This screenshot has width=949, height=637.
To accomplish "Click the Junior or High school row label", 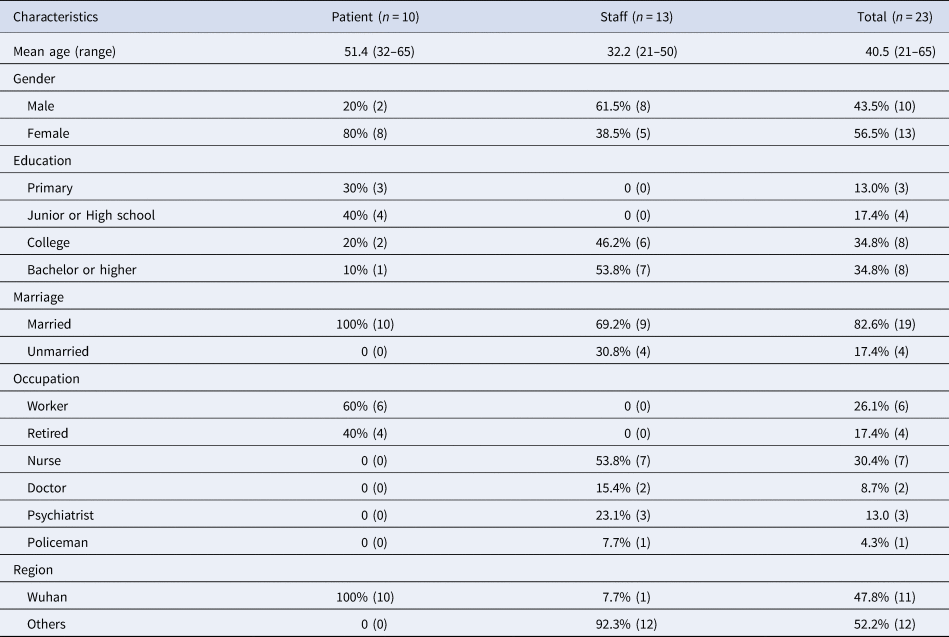I will (x=91, y=215).
